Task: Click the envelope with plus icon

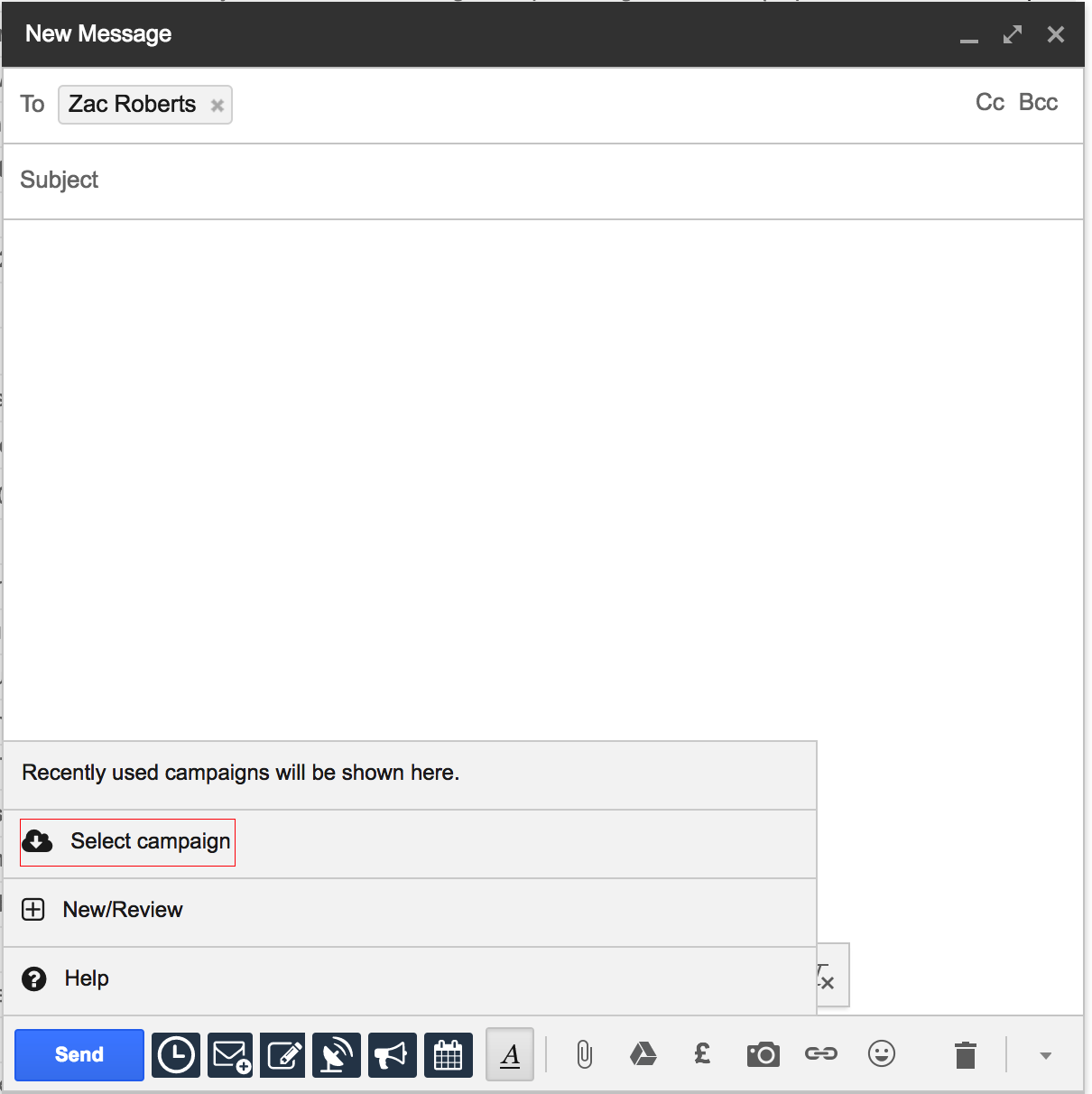Action: tap(230, 1055)
